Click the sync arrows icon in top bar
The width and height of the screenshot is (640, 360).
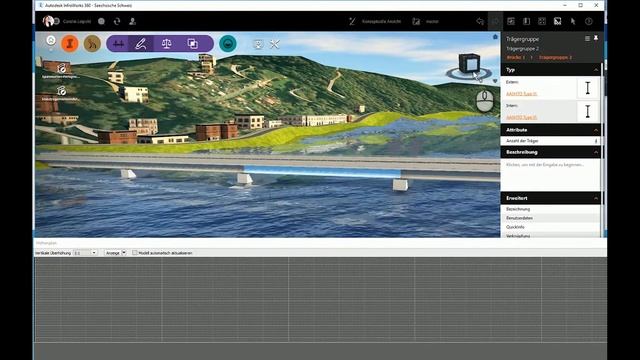coord(117,21)
